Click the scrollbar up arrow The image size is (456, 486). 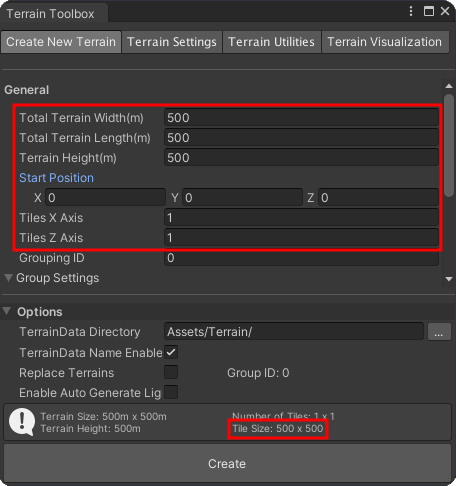[x=449, y=86]
